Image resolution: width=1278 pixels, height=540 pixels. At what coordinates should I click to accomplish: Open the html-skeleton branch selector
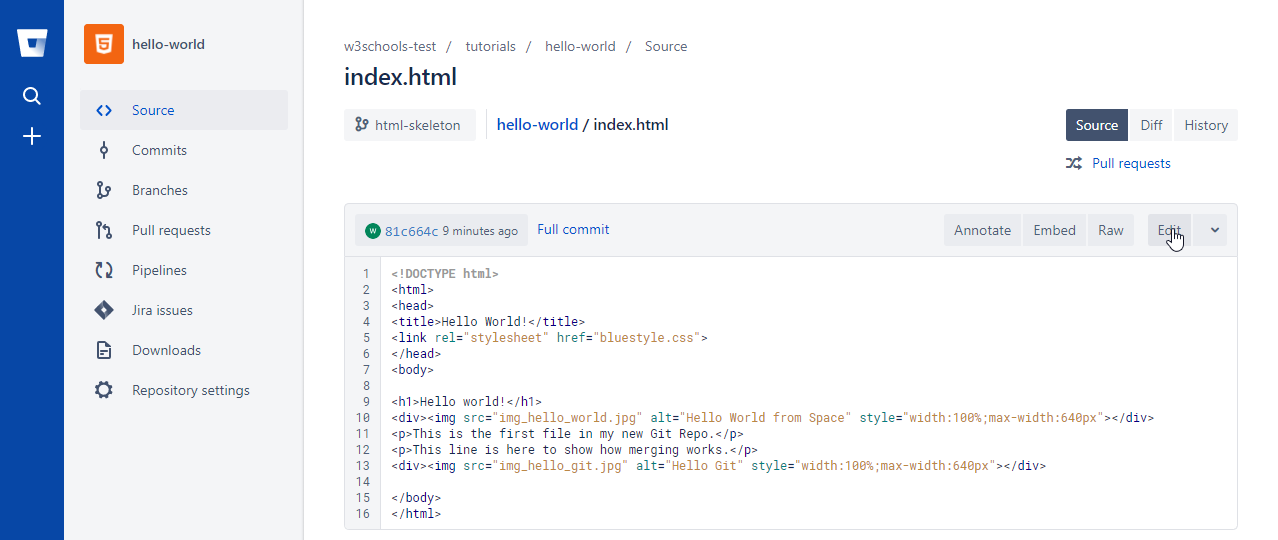click(x=410, y=125)
